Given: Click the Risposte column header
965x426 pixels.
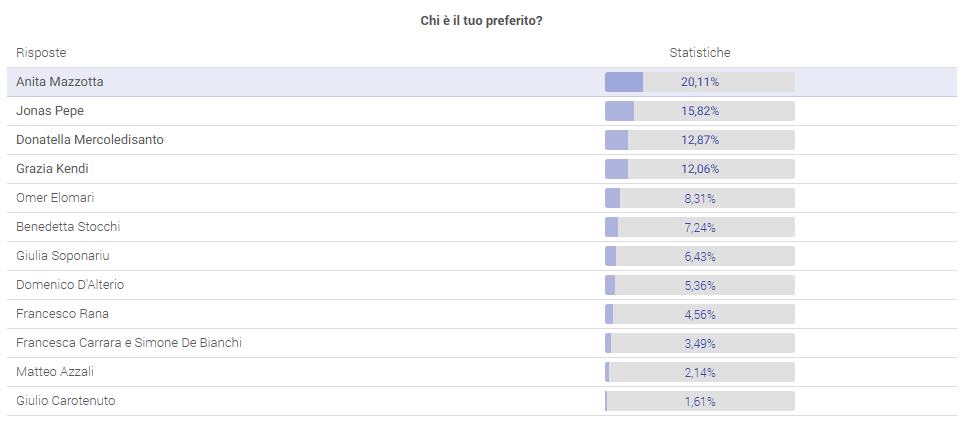Looking at the screenshot, I should [41, 53].
